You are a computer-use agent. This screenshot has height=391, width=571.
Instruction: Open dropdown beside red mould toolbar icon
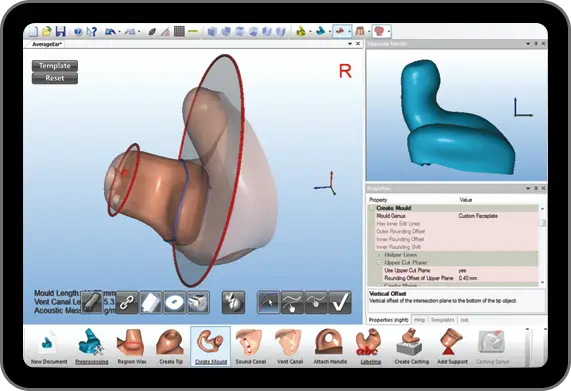349,32
